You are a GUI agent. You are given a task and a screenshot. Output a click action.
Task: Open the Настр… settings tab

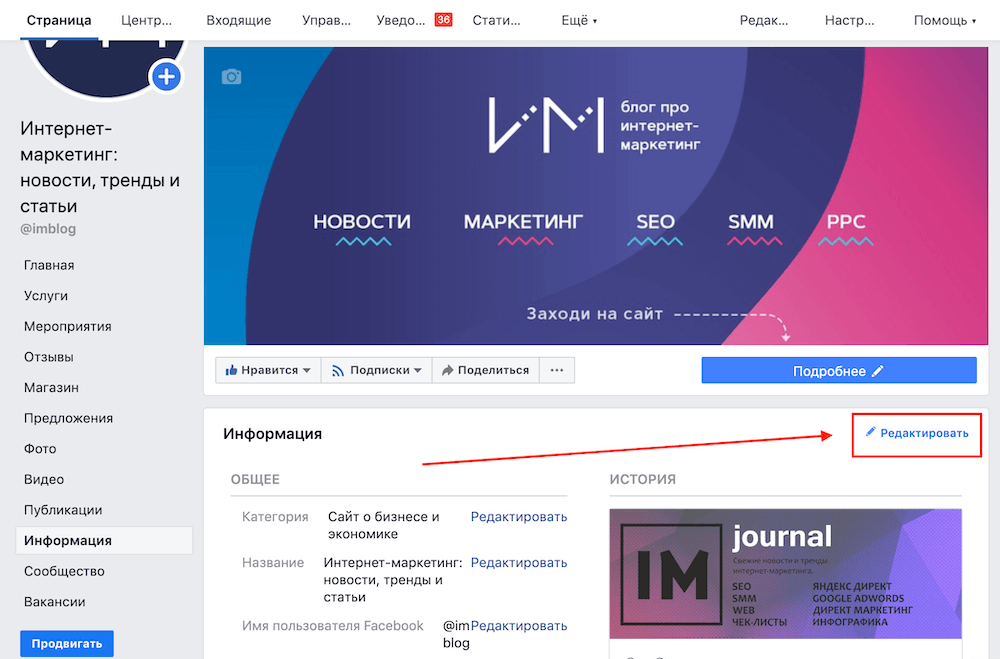tap(849, 20)
